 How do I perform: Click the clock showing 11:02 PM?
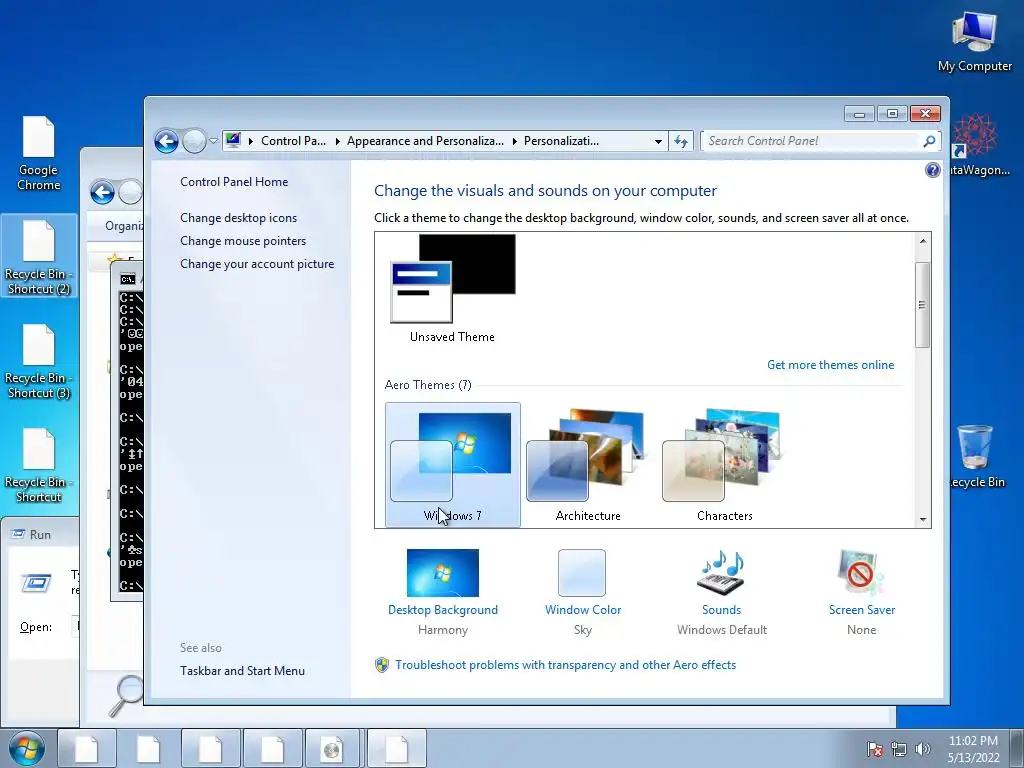coord(973,749)
